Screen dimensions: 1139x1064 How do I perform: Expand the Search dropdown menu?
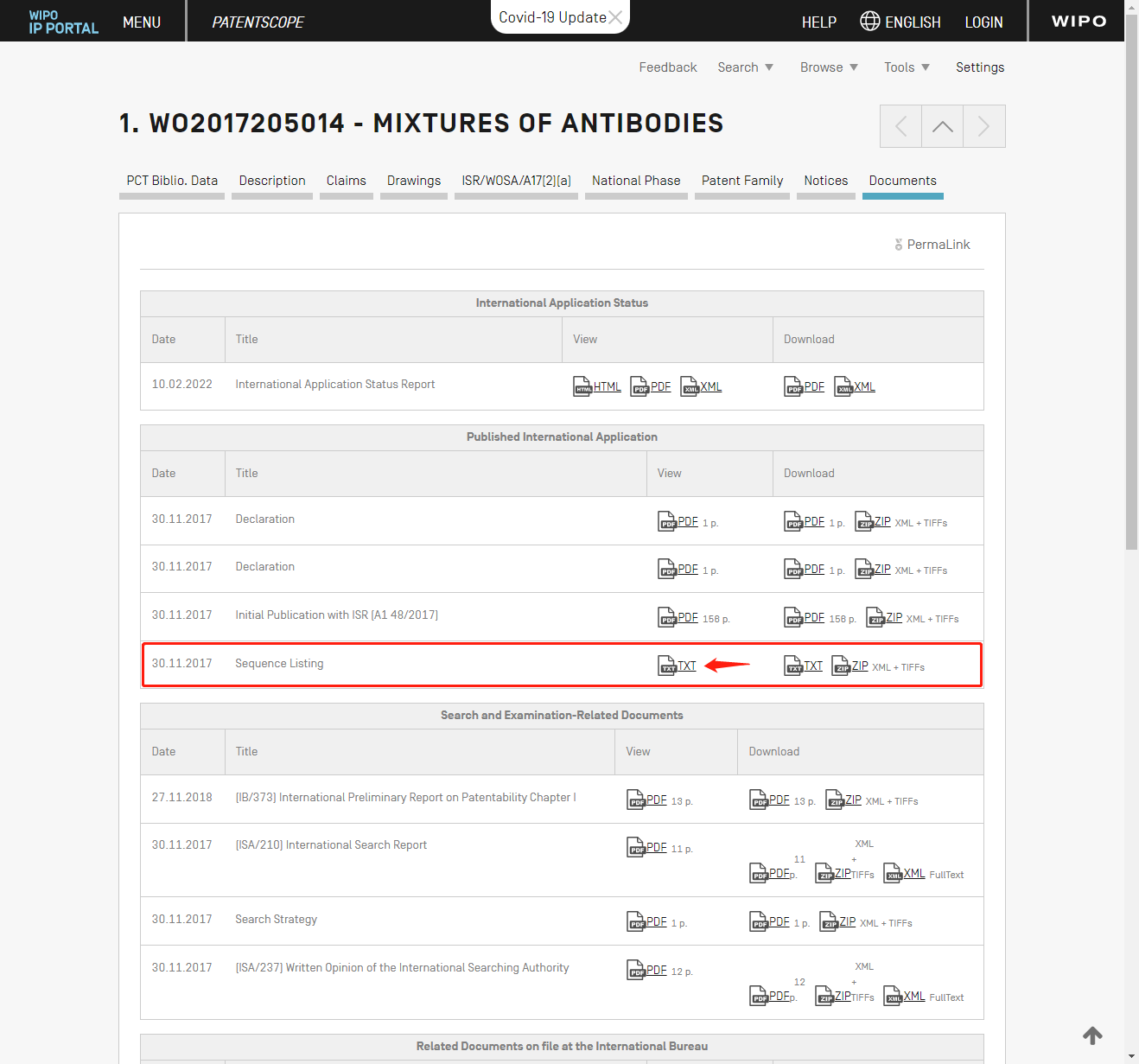click(745, 67)
